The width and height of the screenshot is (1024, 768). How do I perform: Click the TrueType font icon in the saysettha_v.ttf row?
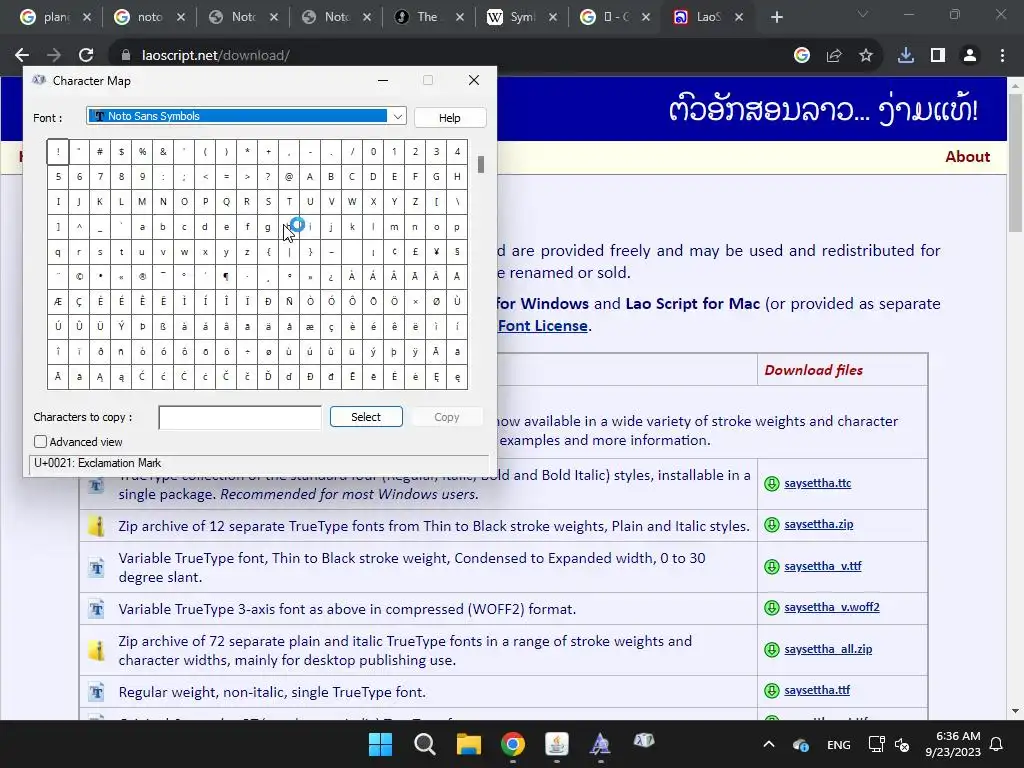[x=97, y=568]
